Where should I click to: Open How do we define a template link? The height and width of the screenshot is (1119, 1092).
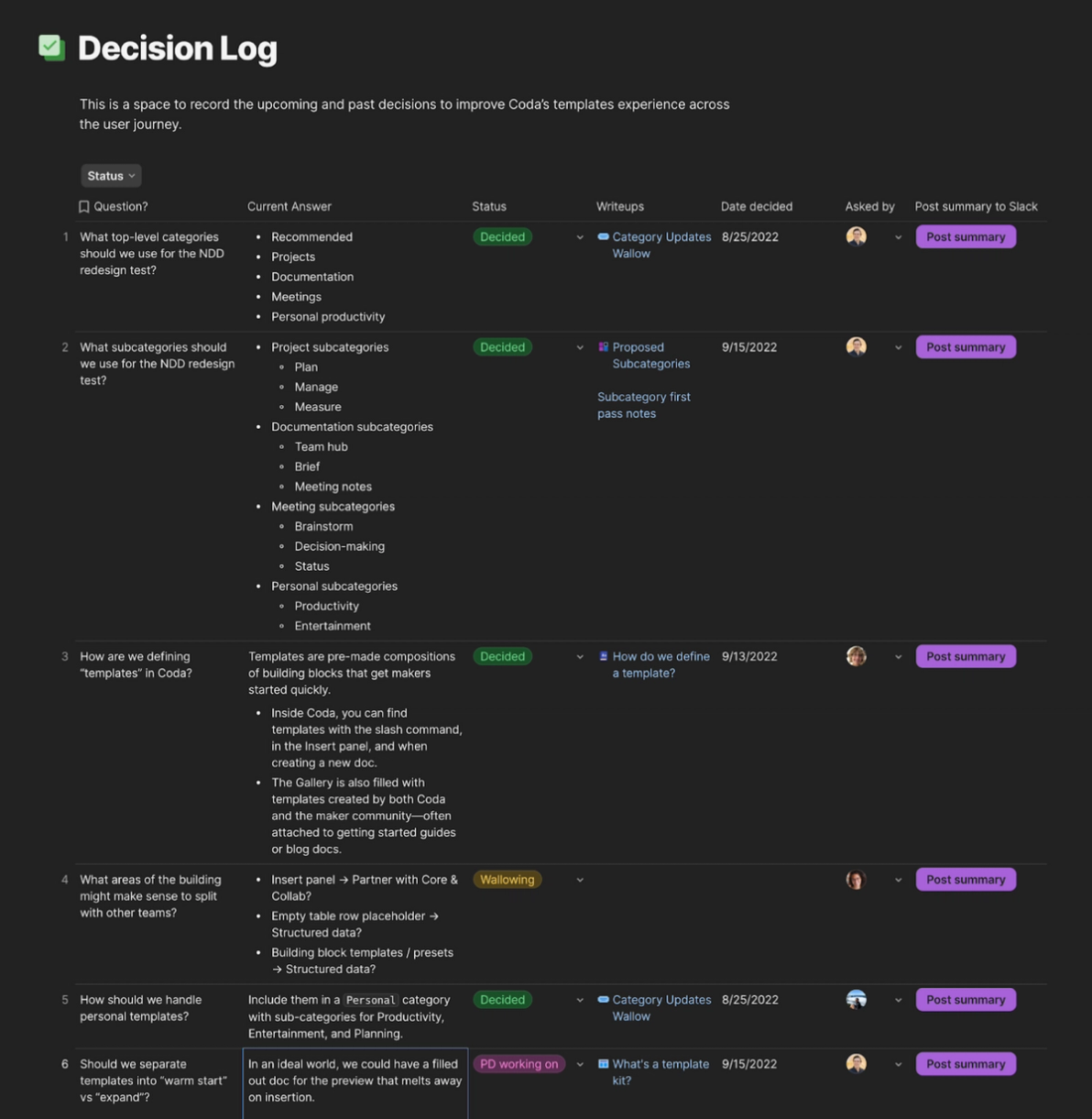661,664
